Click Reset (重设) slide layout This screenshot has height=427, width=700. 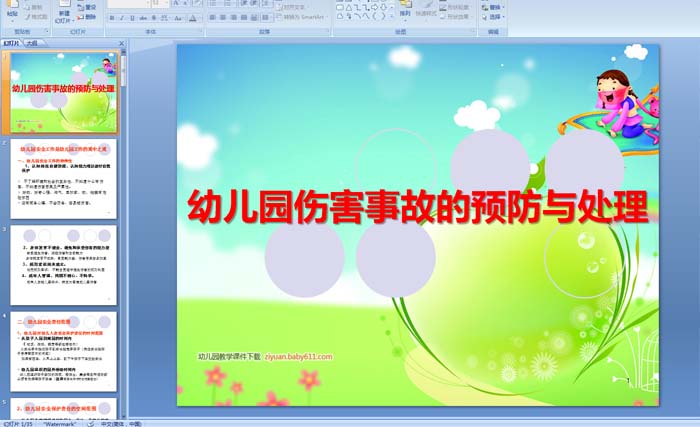pos(87,7)
